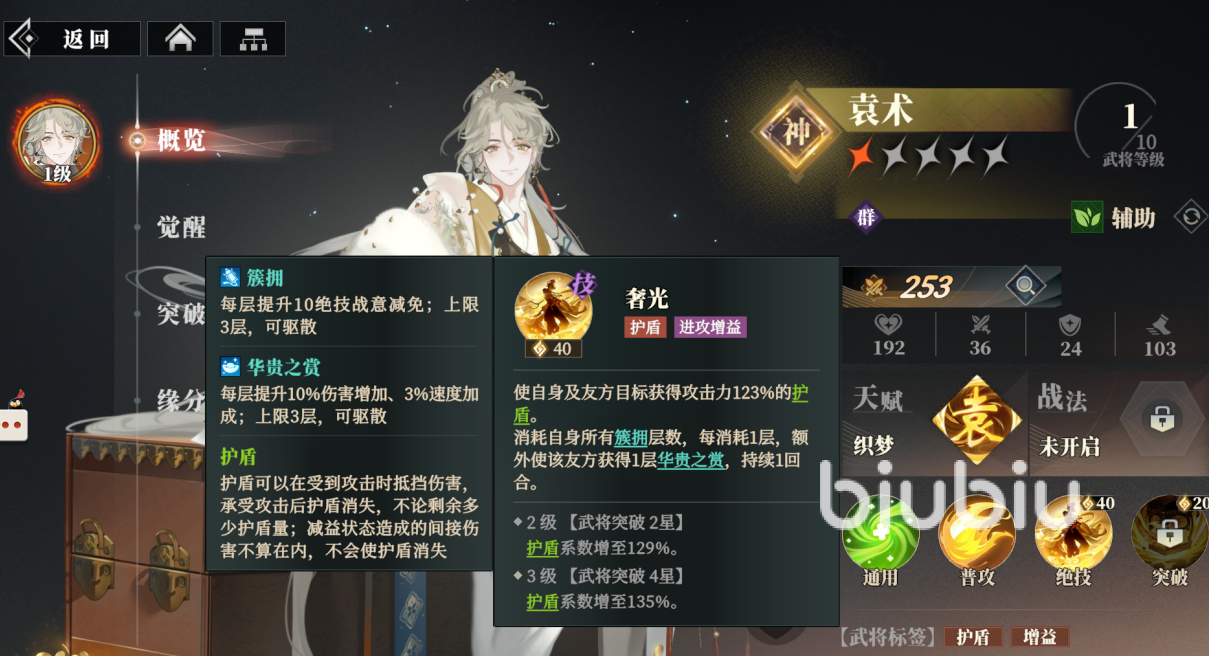
Task: Click the 返回 back button
Action: [x=72, y=39]
